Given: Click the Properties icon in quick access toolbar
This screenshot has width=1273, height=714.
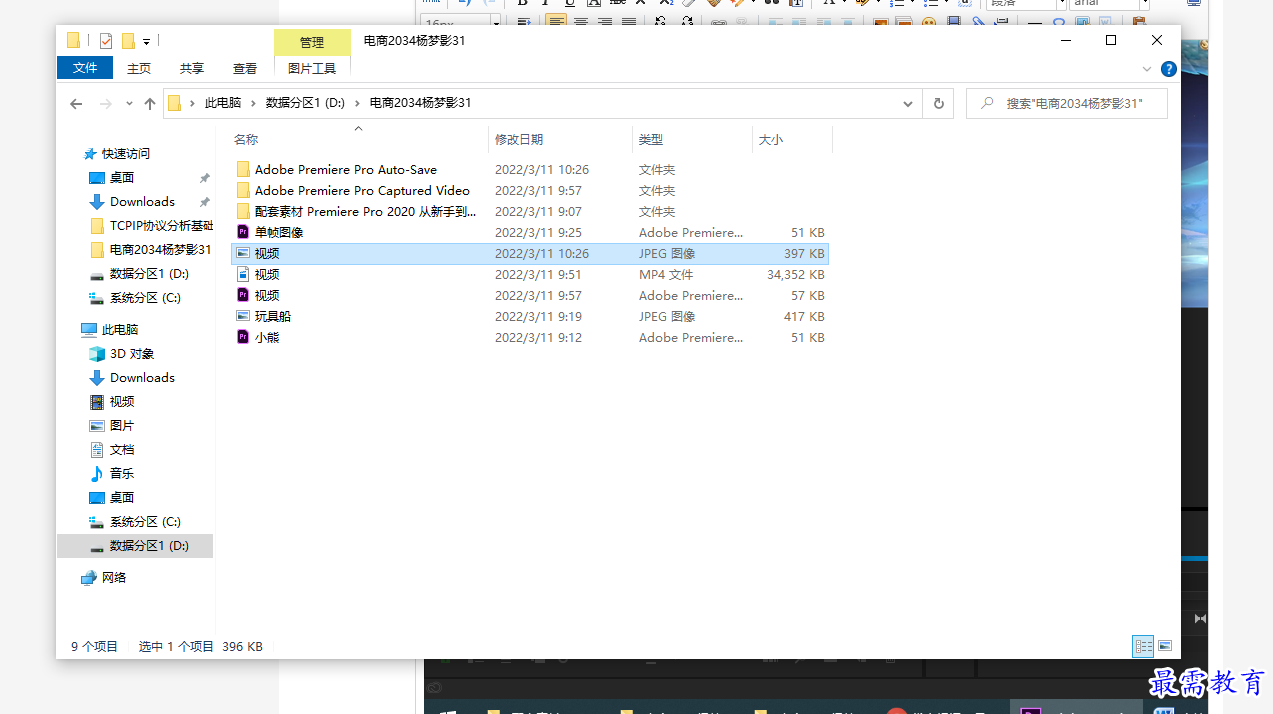Looking at the screenshot, I should click(x=106, y=41).
